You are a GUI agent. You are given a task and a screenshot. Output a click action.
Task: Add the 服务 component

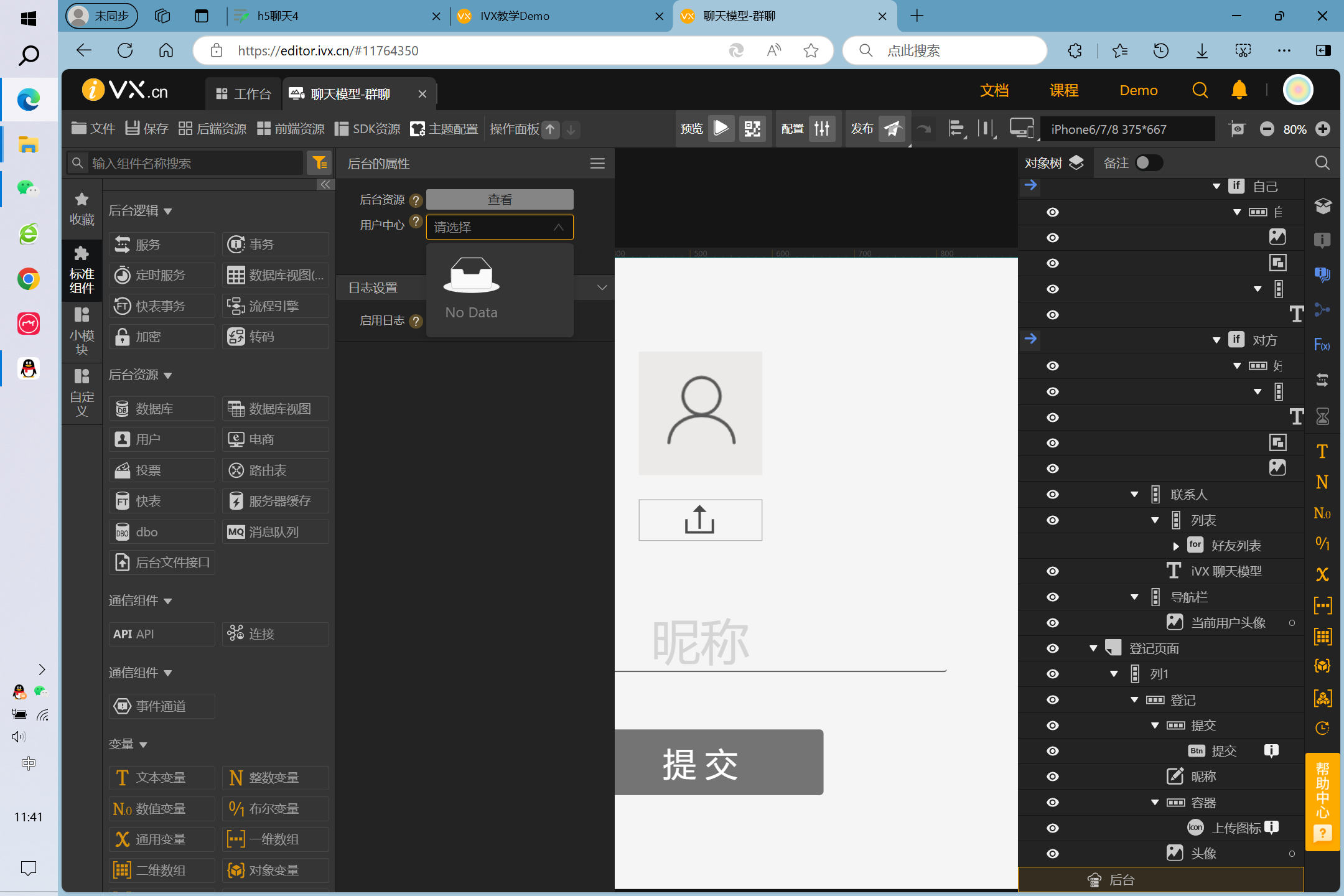162,245
